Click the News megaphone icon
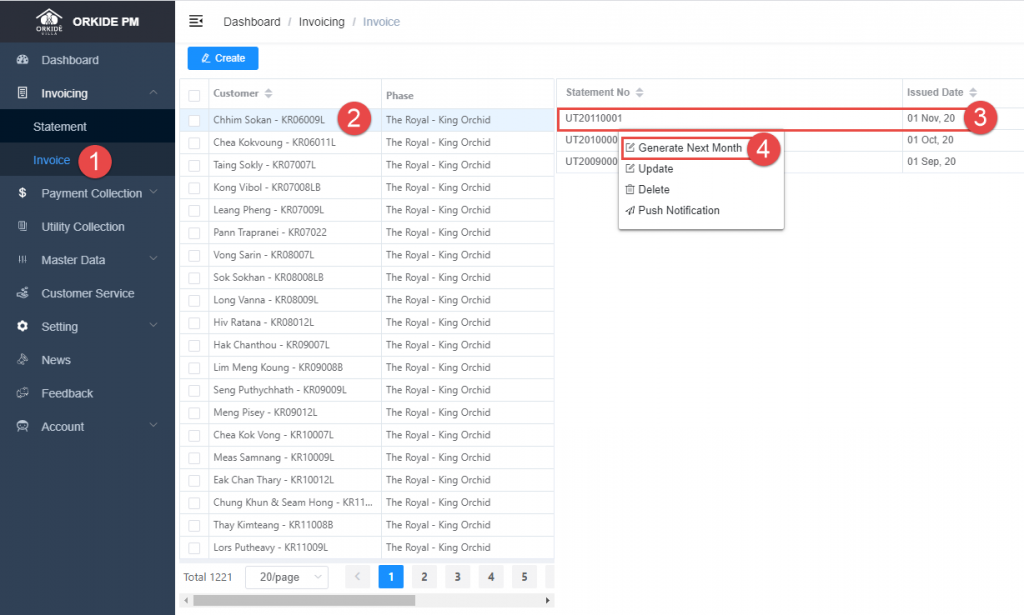Image resolution: width=1024 pixels, height=615 pixels. 22,360
